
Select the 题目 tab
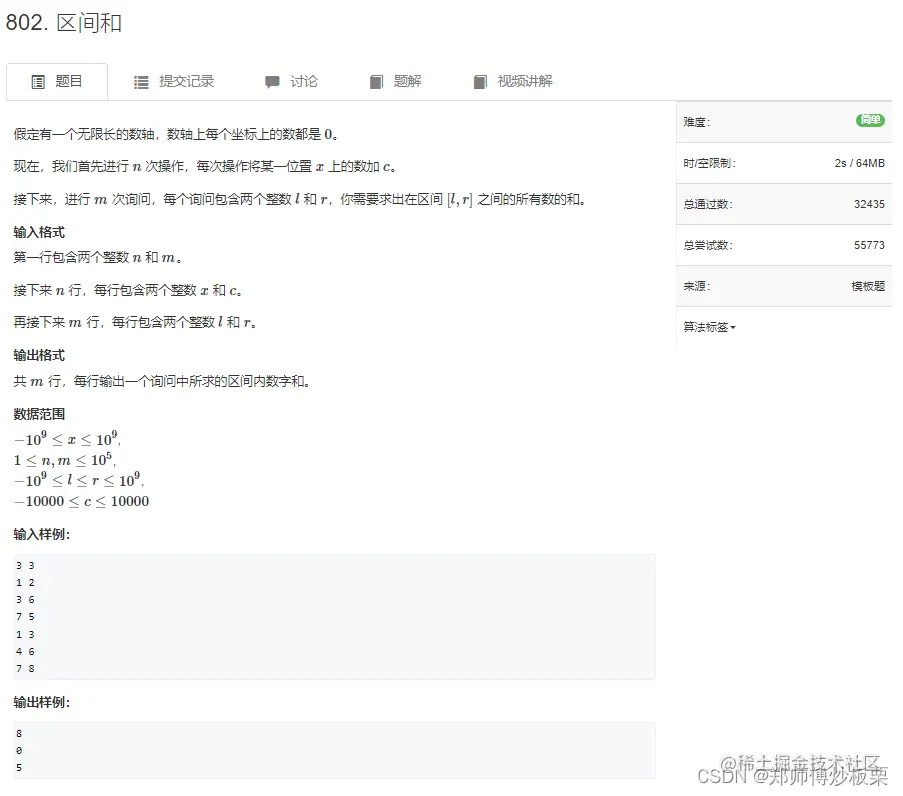click(x=66, y=81)
